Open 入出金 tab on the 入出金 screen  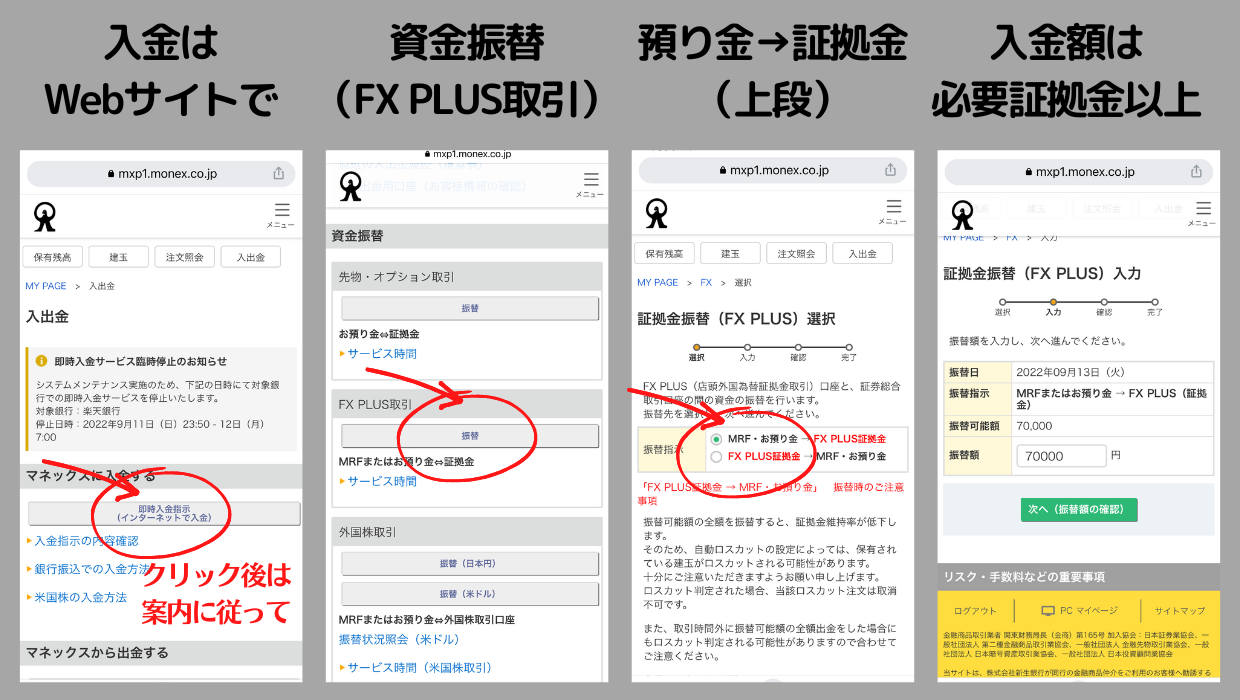251,257
